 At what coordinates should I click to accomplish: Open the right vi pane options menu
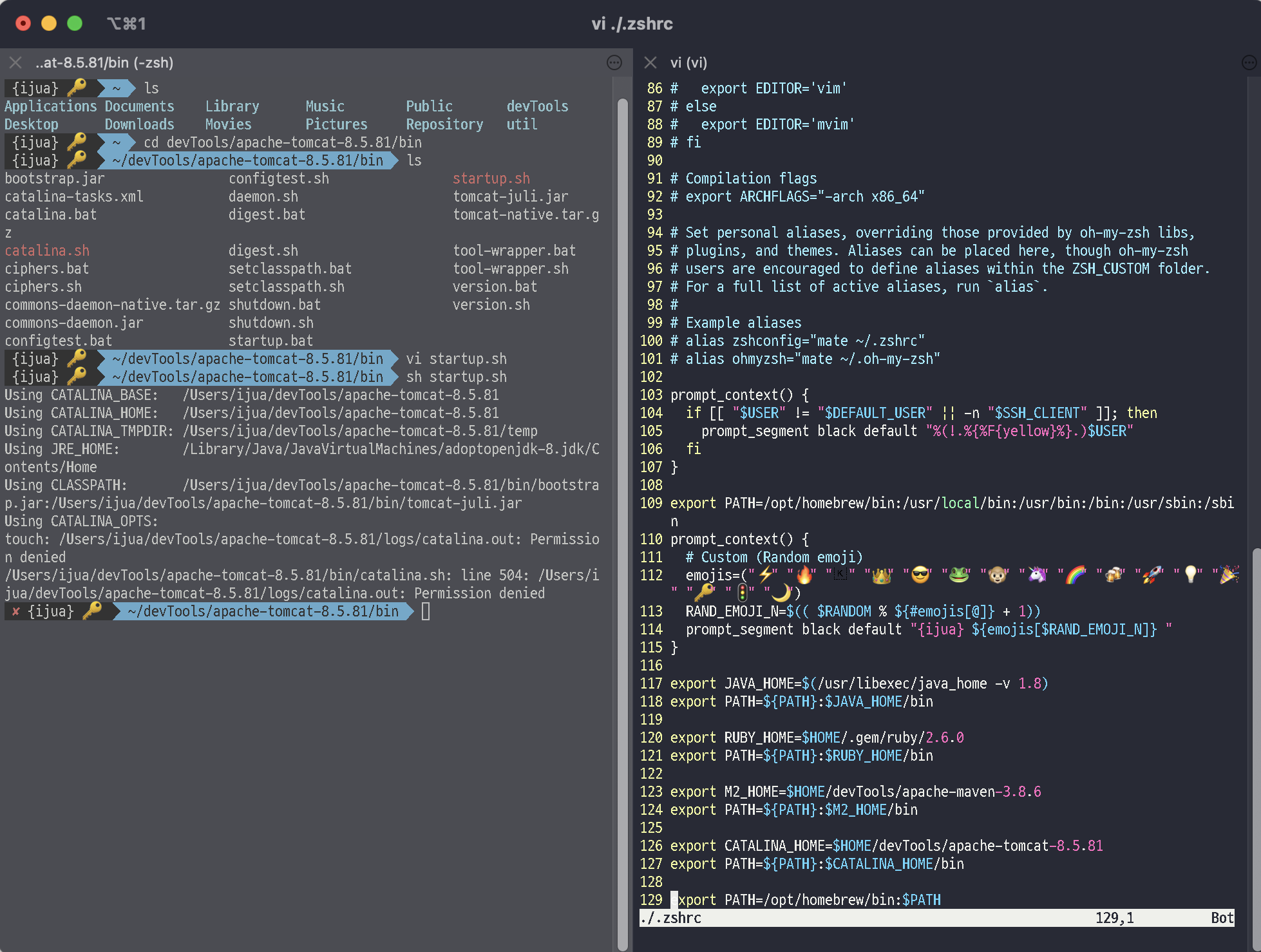coord(1248,62)
